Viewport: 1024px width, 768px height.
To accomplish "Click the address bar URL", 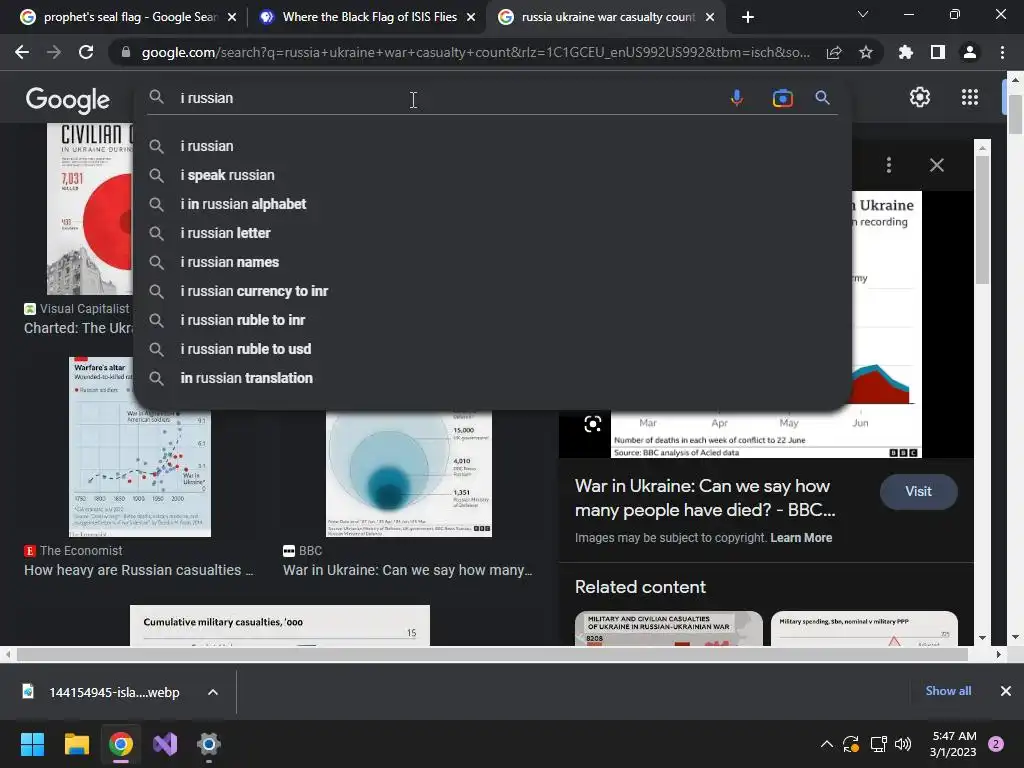I will 475,52.
